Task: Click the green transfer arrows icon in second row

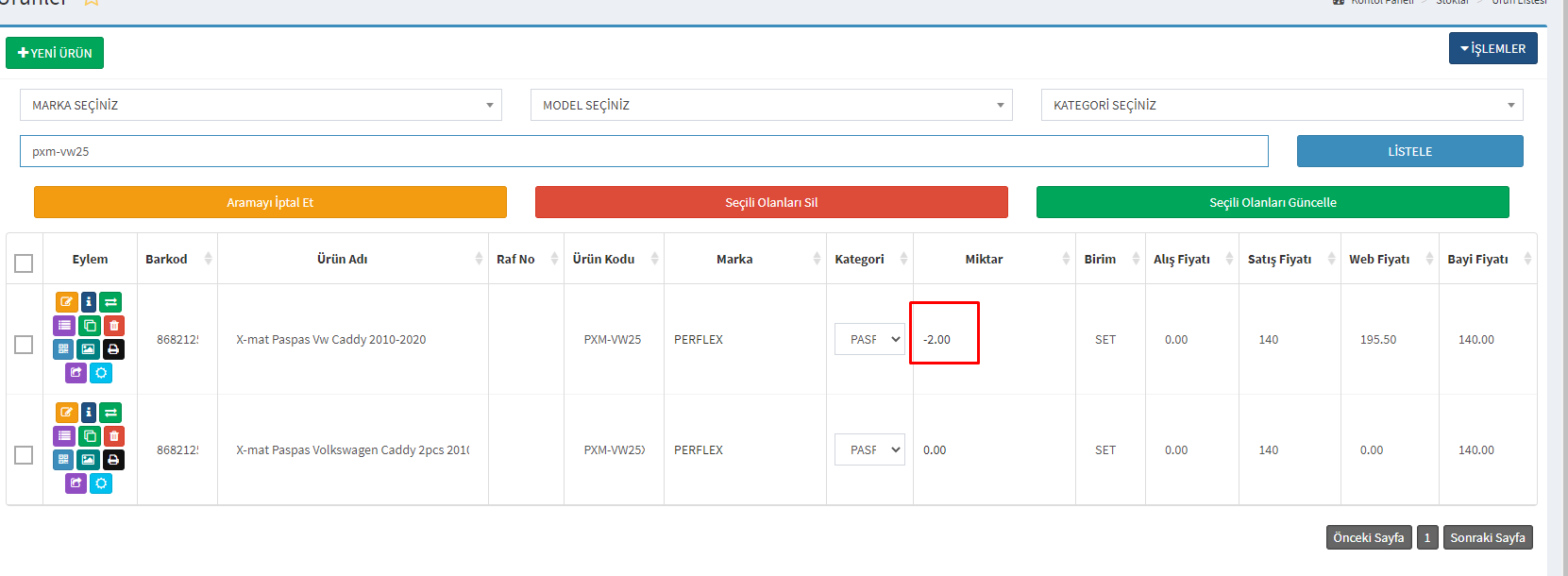Action: click(x=110, y=413)
